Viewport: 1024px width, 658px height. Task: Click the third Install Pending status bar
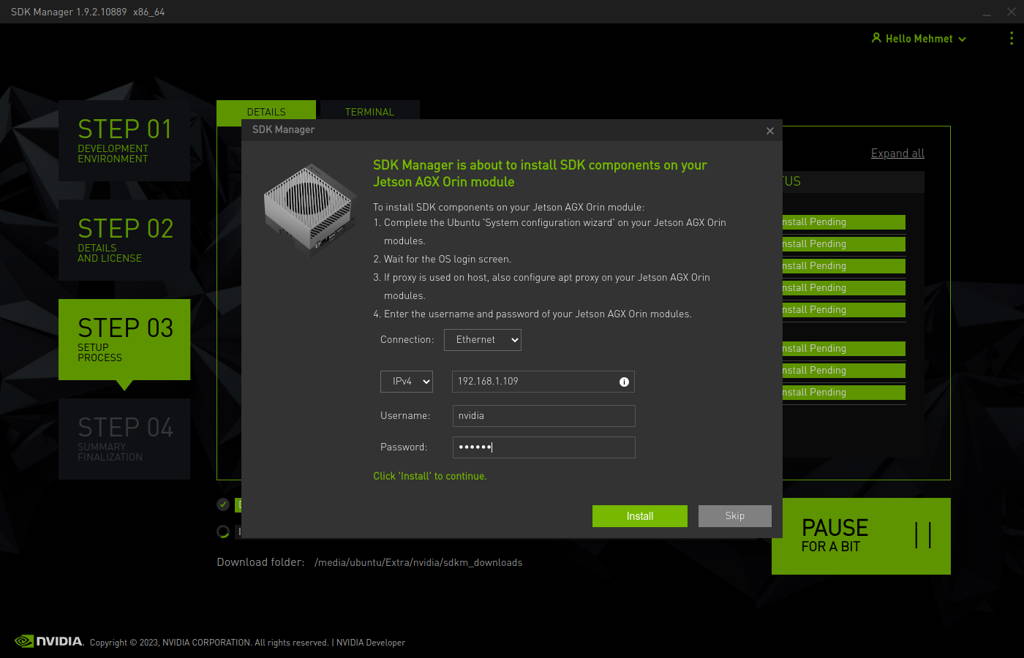844,266
